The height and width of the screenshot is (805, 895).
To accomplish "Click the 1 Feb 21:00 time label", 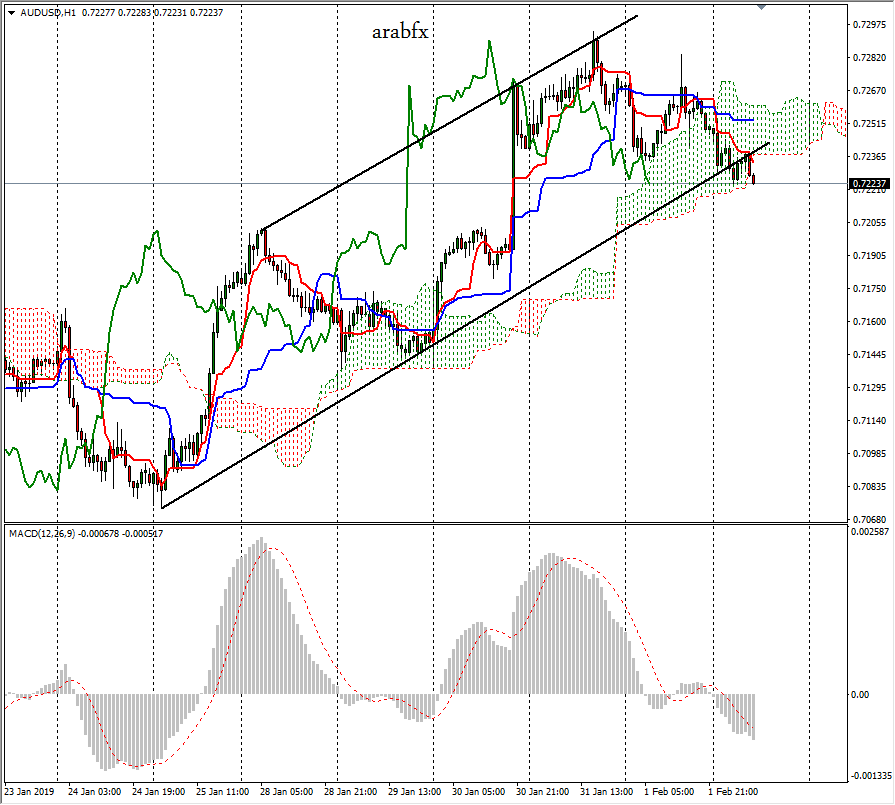I will 733,792.
